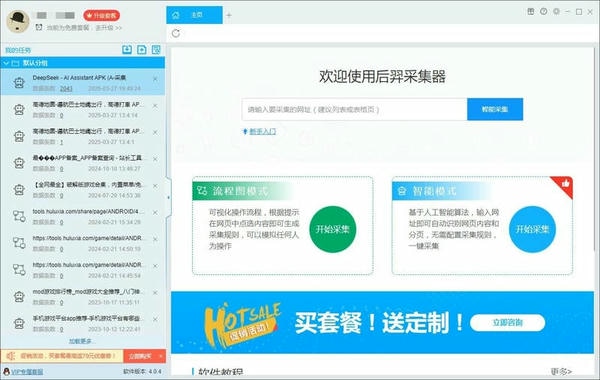This screenshot has height=380, width=600.
Task: Collapse the 默认分组 group
Action: (x=7, y=63)
